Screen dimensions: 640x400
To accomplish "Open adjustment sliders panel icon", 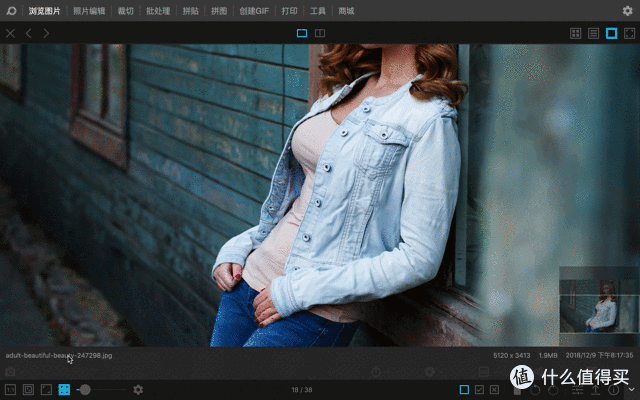I will tap(578, 390).
